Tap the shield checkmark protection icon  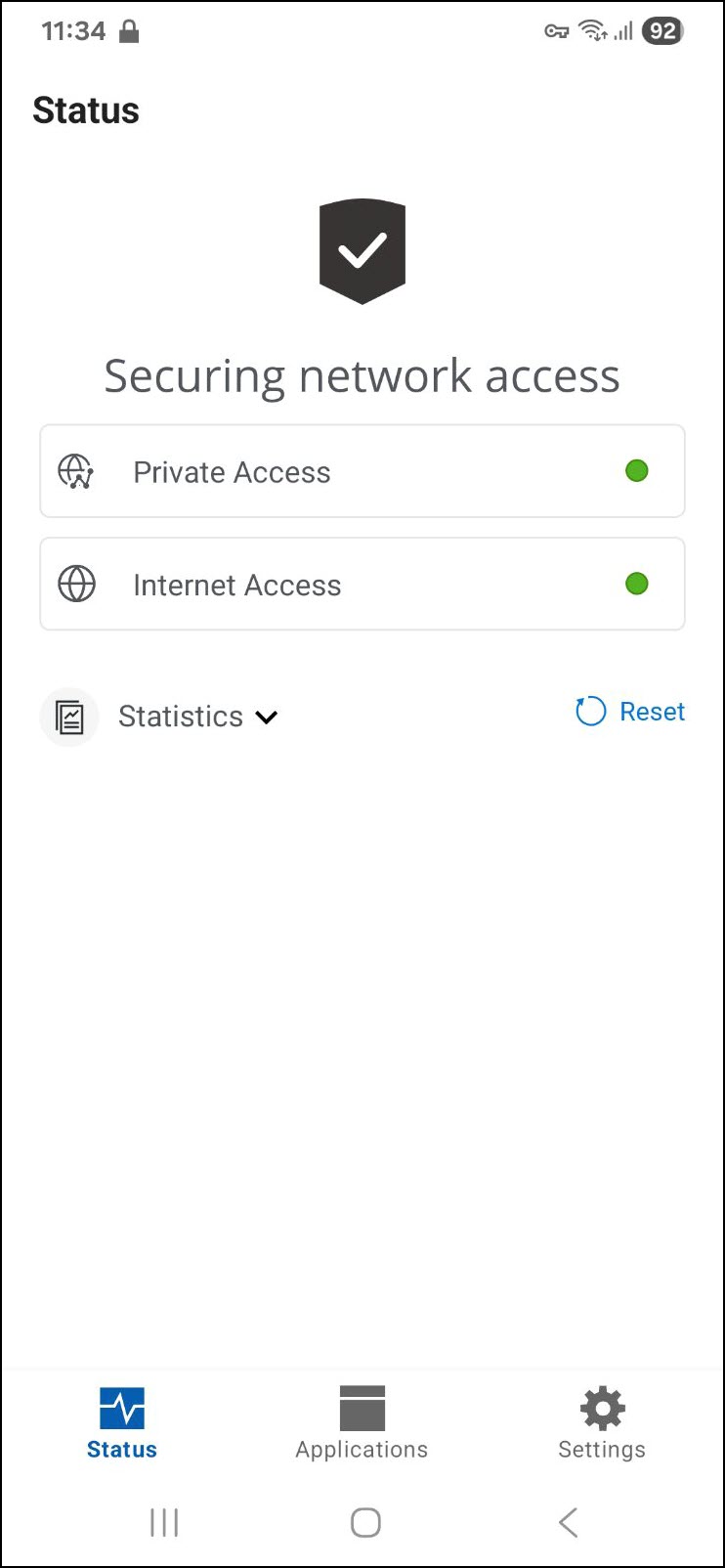[x=362, y=251]
